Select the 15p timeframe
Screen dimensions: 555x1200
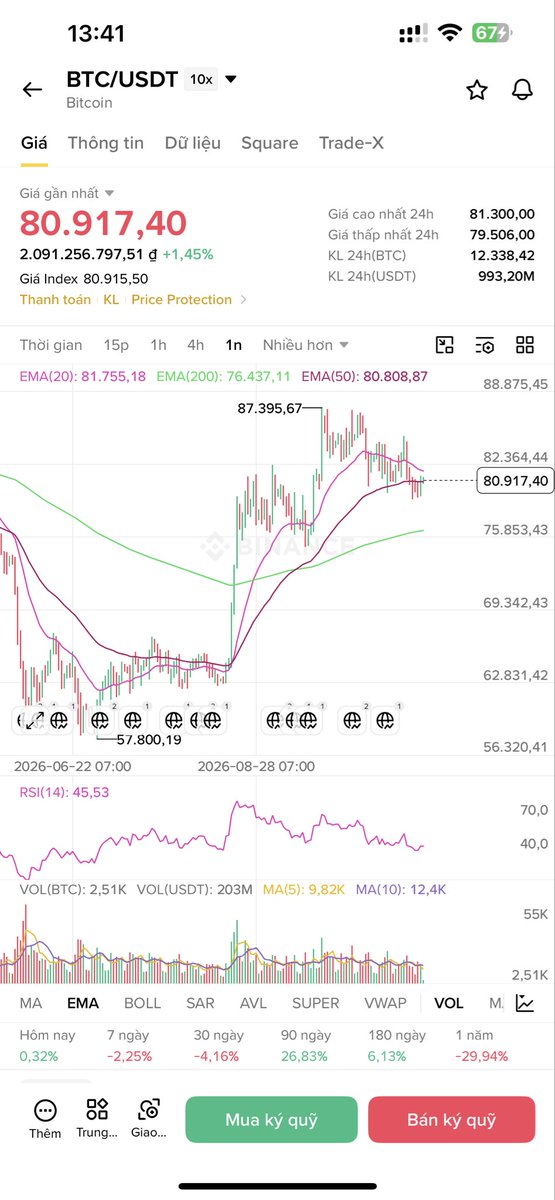[x=117, y=345]
